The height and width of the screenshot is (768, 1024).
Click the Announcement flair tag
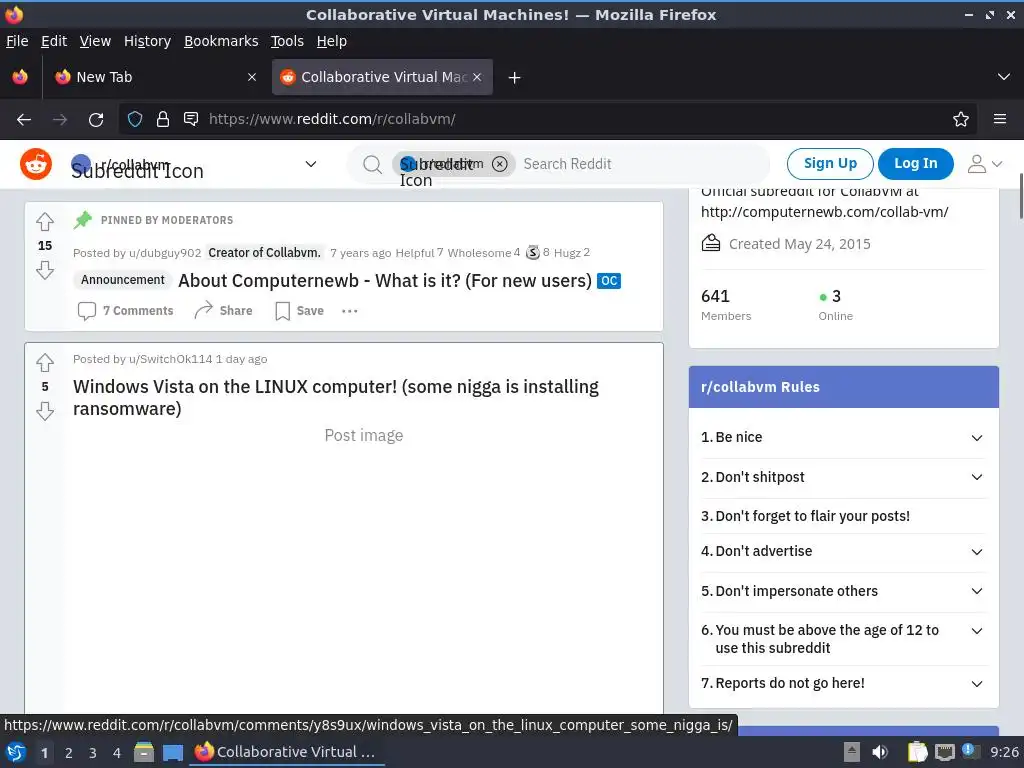123,280
